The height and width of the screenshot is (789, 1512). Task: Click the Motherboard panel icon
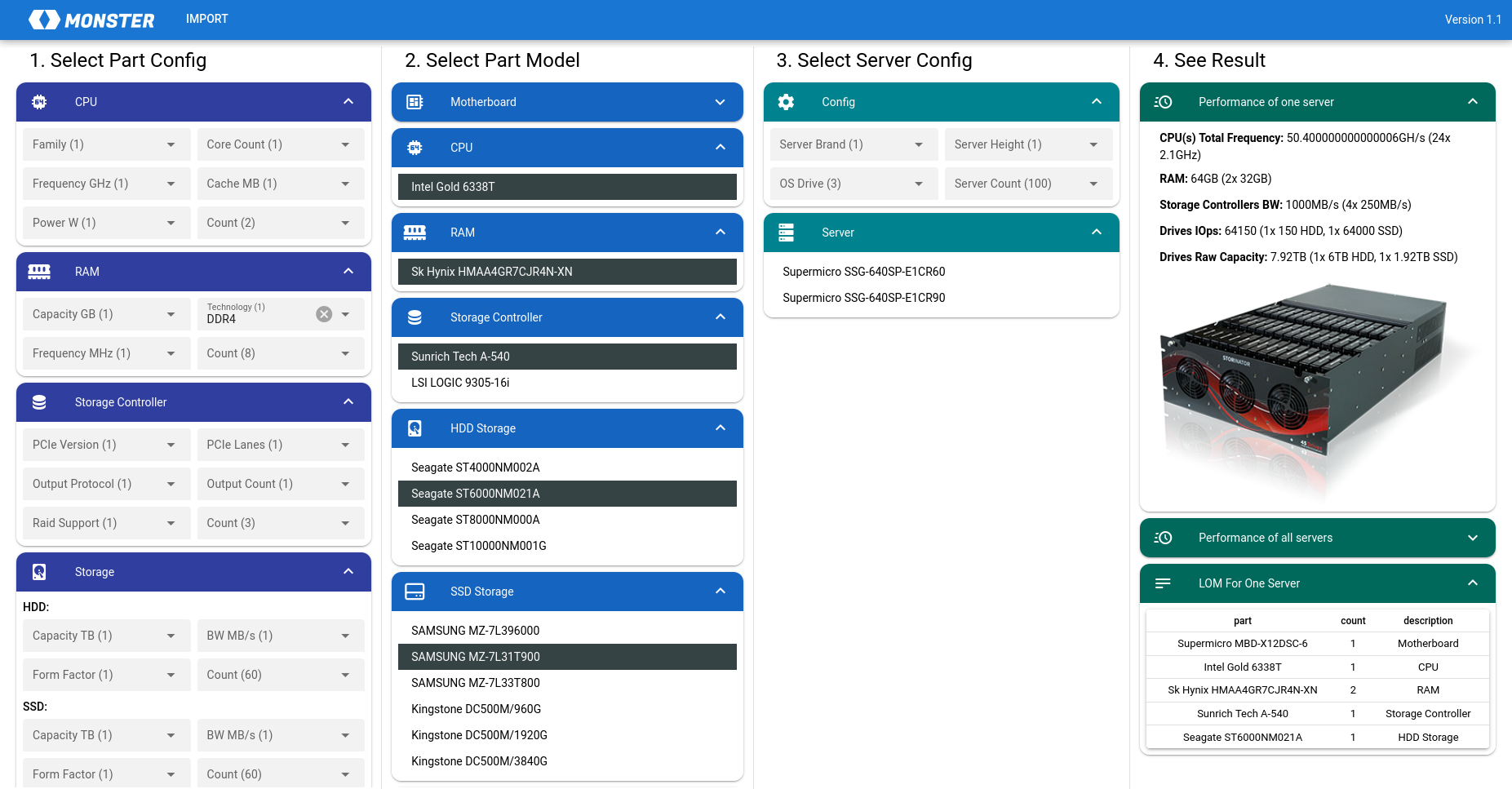click(x=415, y=102)
